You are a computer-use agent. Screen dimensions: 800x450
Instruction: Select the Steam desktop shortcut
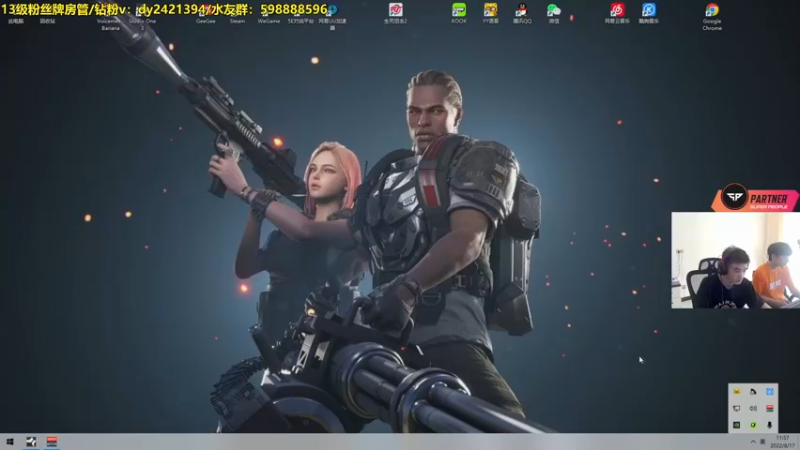[x=237, y=15]
